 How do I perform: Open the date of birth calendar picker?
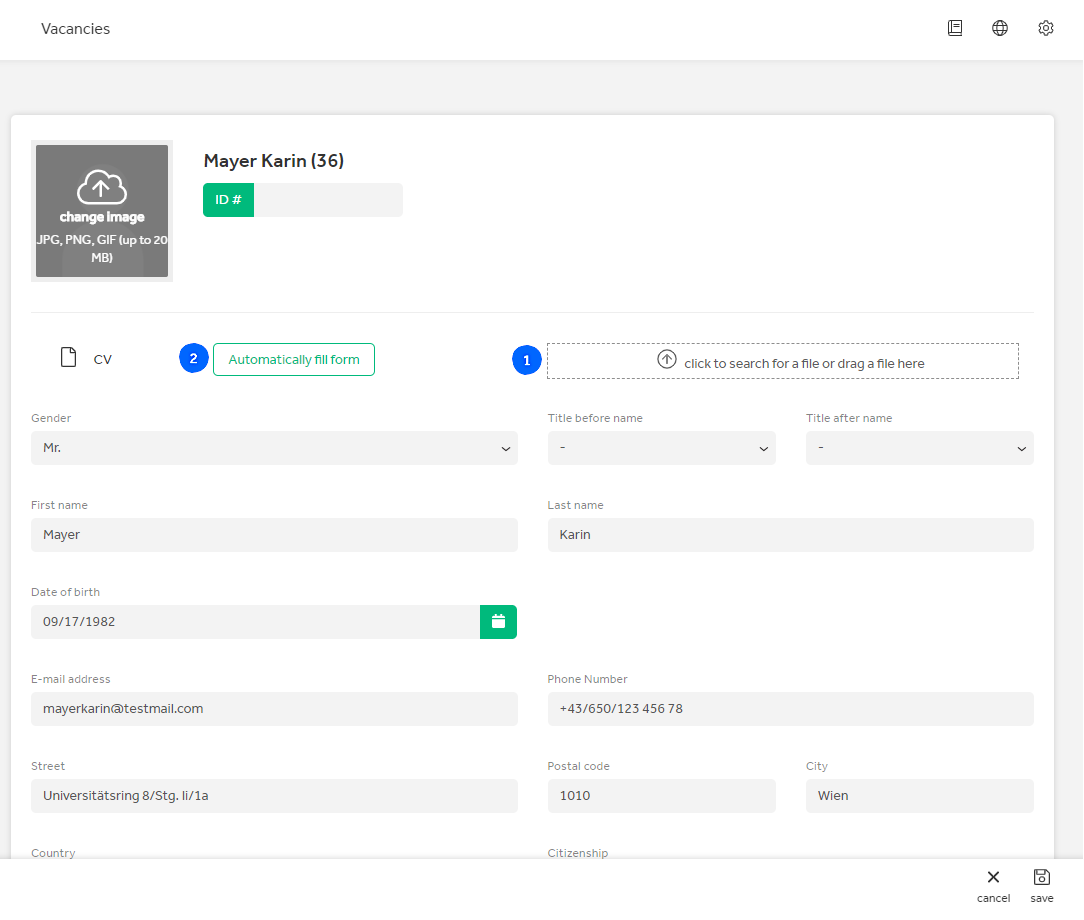pyautogui.click(x=498, y=622)
